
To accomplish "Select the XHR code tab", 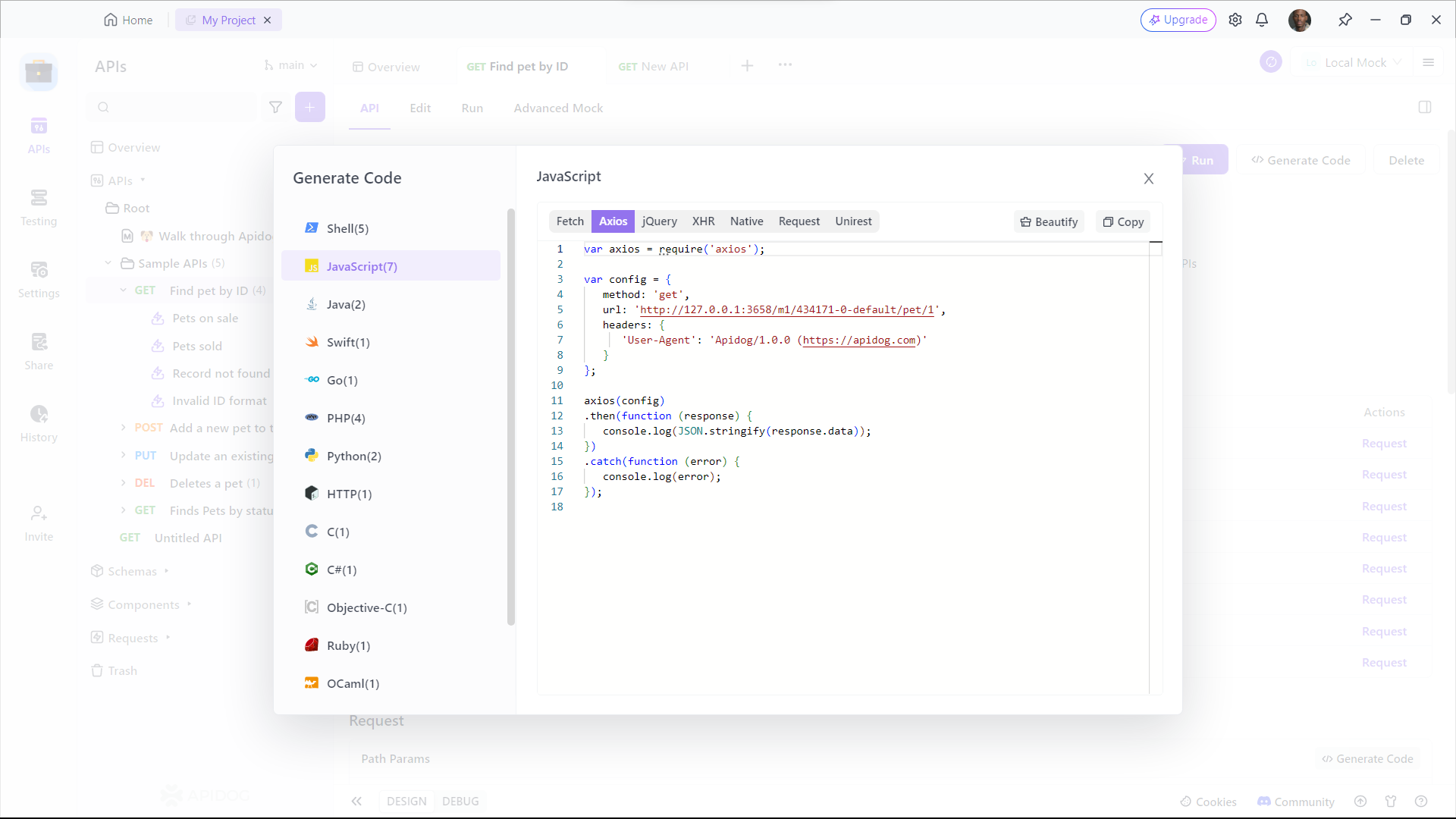I will [703, 221].
